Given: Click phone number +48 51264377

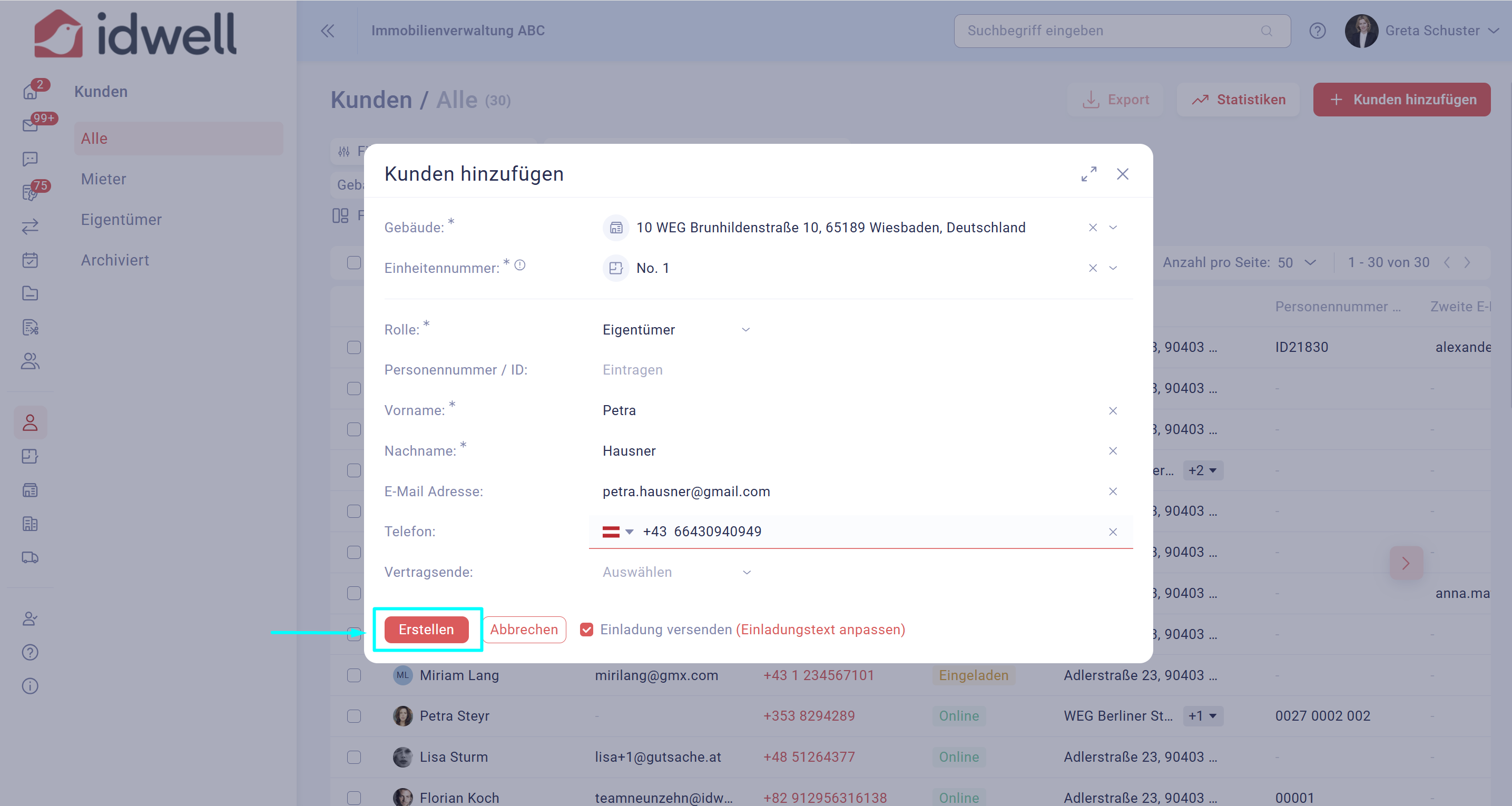Looking at the screenshot, I should (809, 758).
